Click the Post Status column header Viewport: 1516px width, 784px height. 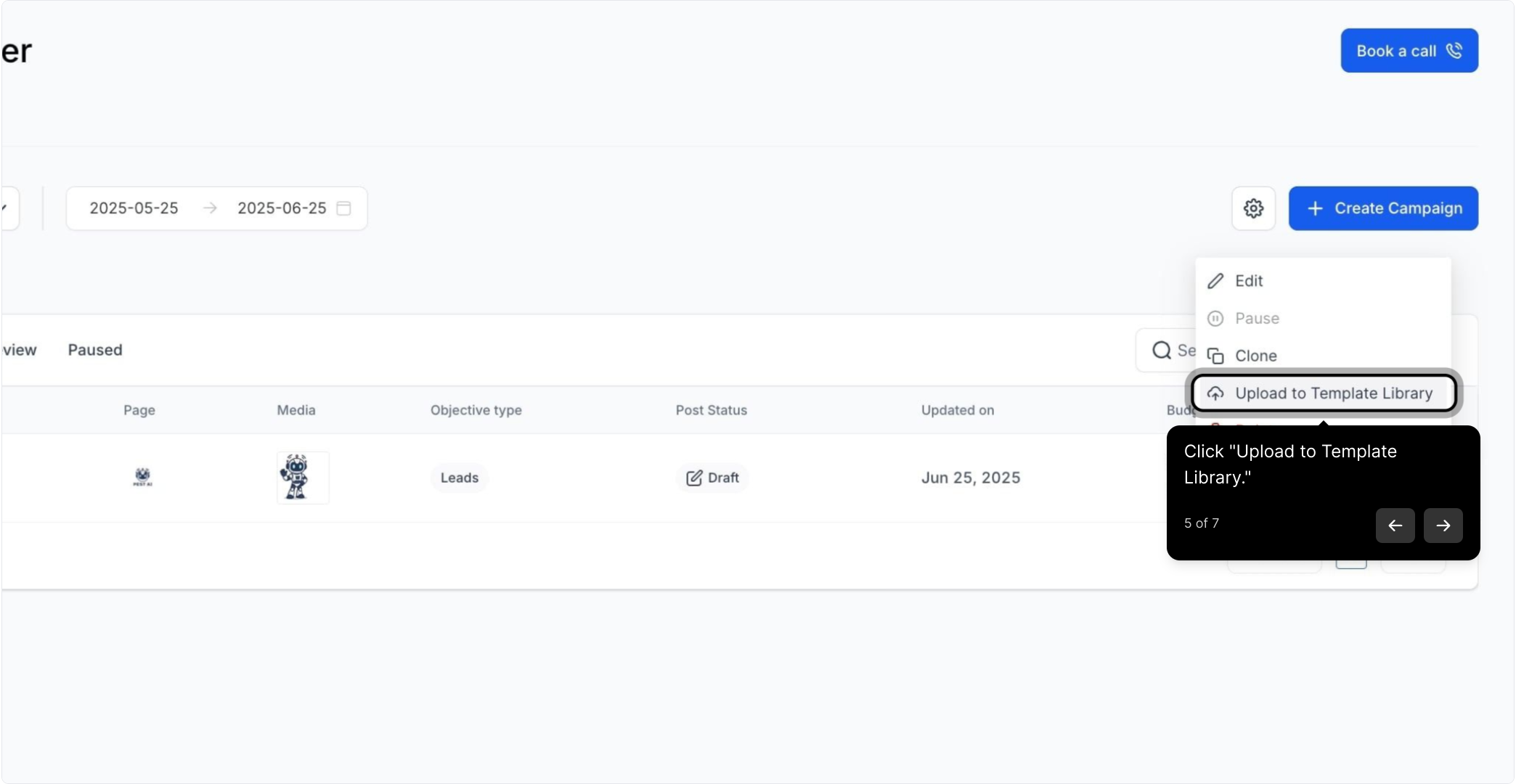point(712,410)
